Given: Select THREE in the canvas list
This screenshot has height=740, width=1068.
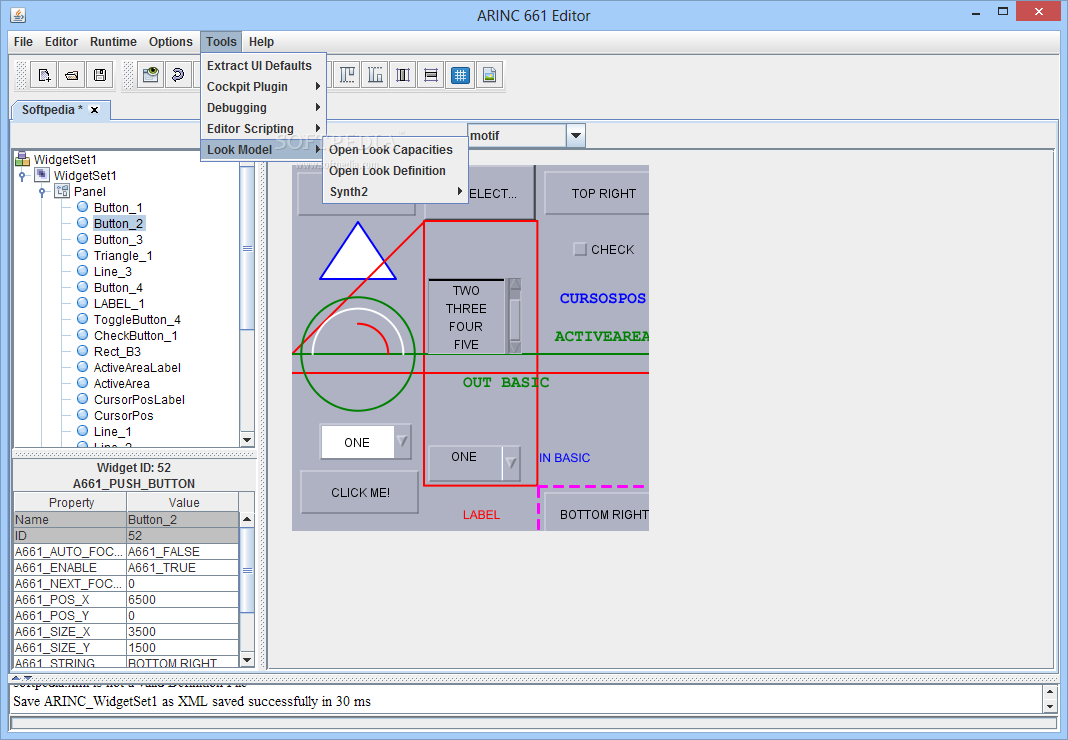Looking at the screenshot, I should coord(466,309).
